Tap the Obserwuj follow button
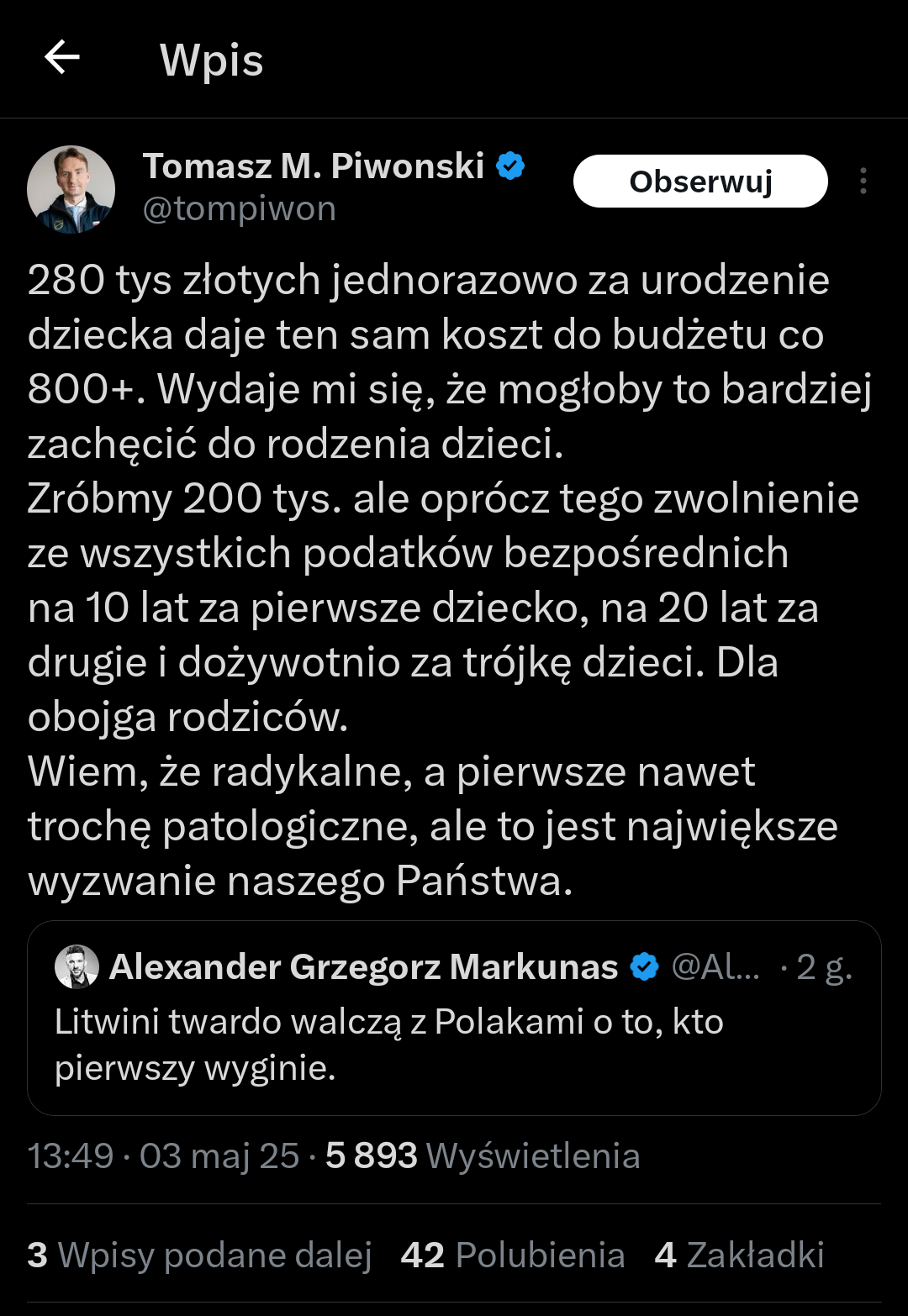This screenshot has height=1316, width=908. tap(699, 182)
